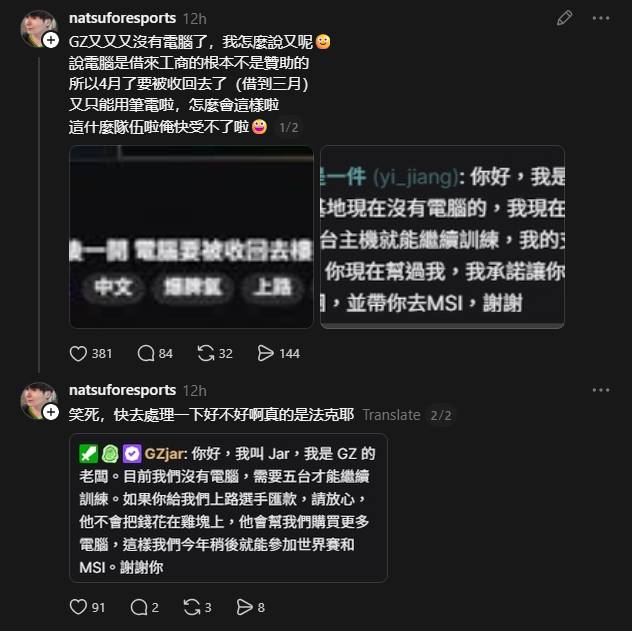
Task: Select the 1/2 thread indicator
Action: 289,128
